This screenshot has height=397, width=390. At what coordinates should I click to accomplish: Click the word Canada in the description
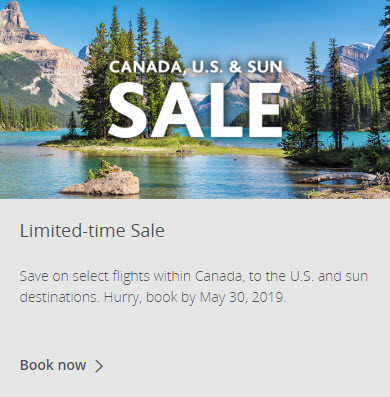point(219,277)
